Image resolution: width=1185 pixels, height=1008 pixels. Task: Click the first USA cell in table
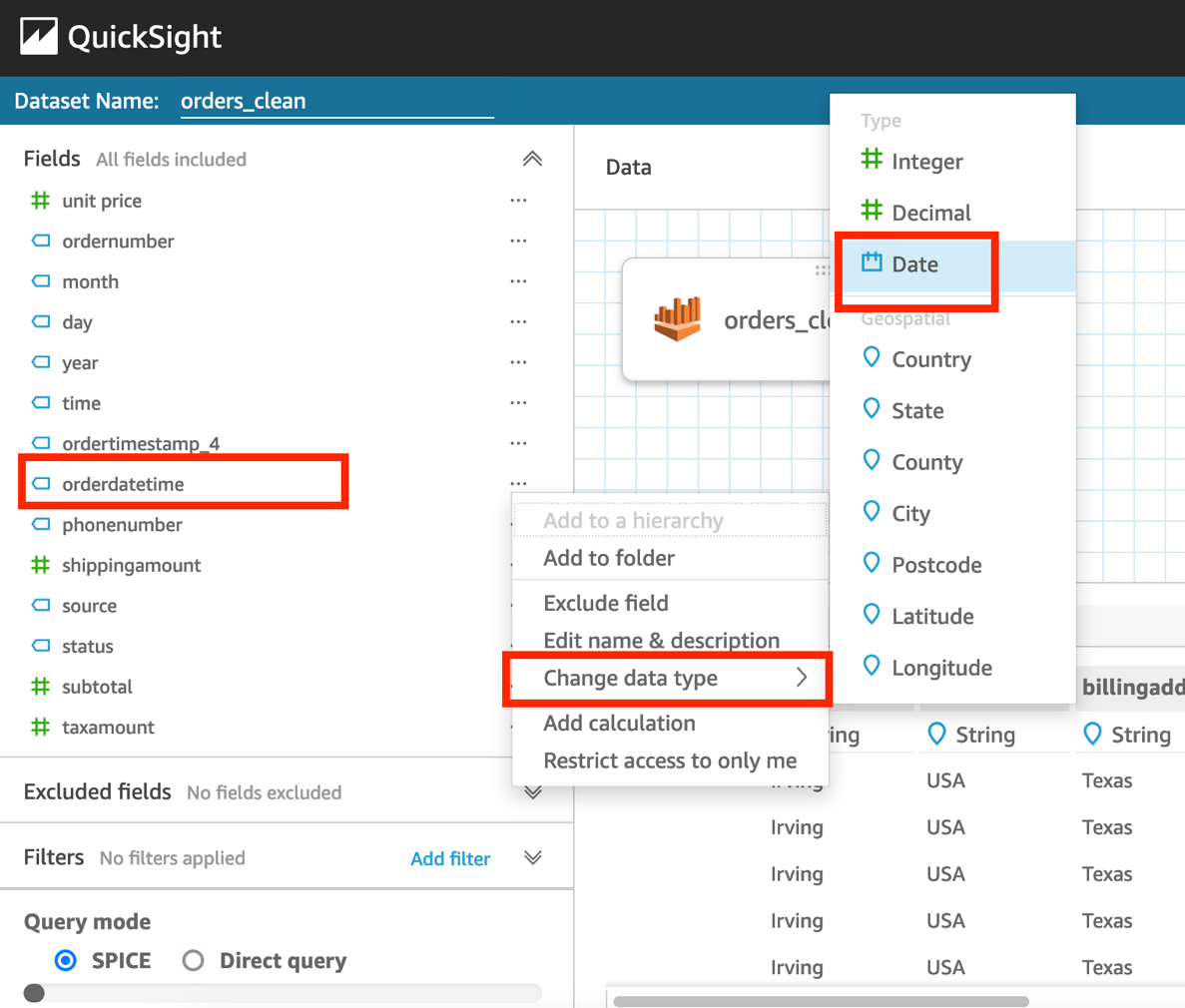[945, 780]
